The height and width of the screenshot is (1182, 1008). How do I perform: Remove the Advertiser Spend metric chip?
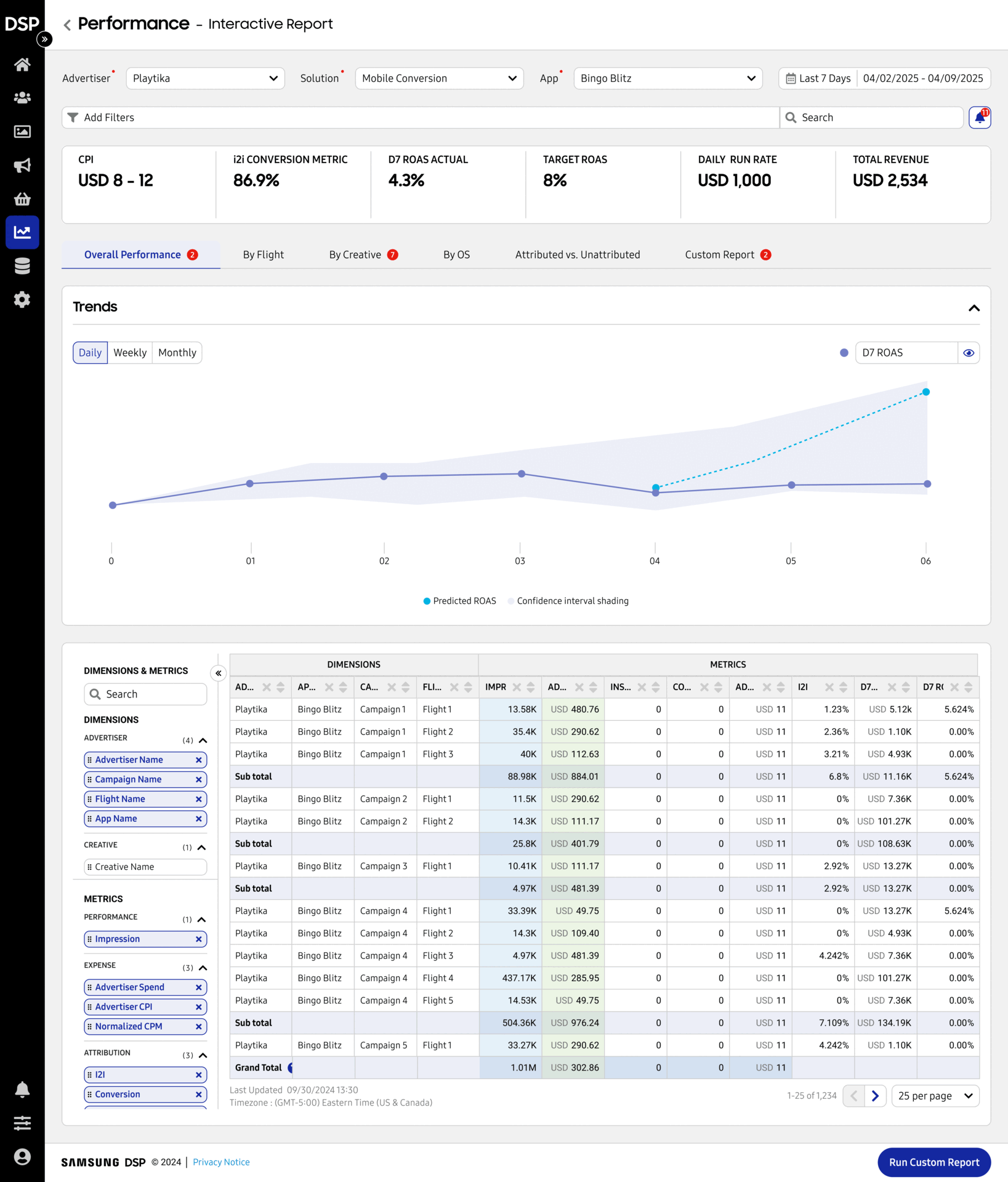pos(199,987)
